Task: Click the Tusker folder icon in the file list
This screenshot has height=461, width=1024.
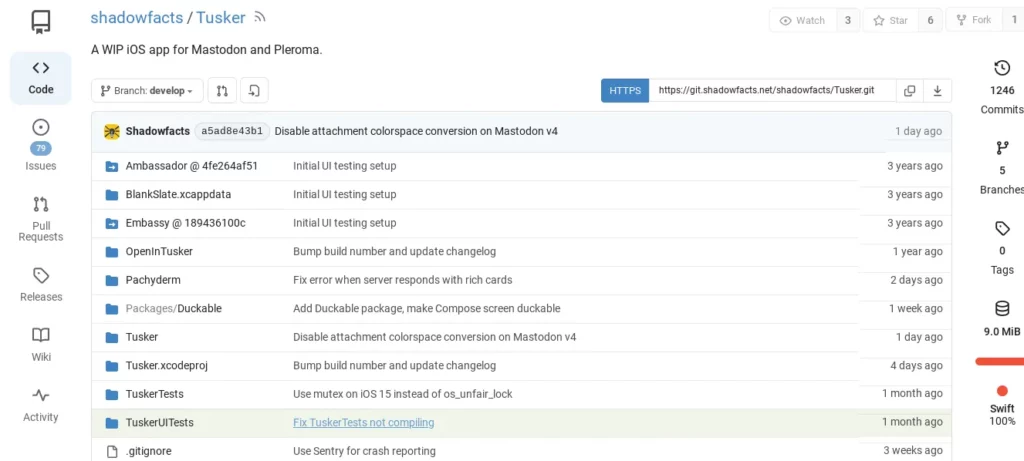Action: tap(111, 338)
